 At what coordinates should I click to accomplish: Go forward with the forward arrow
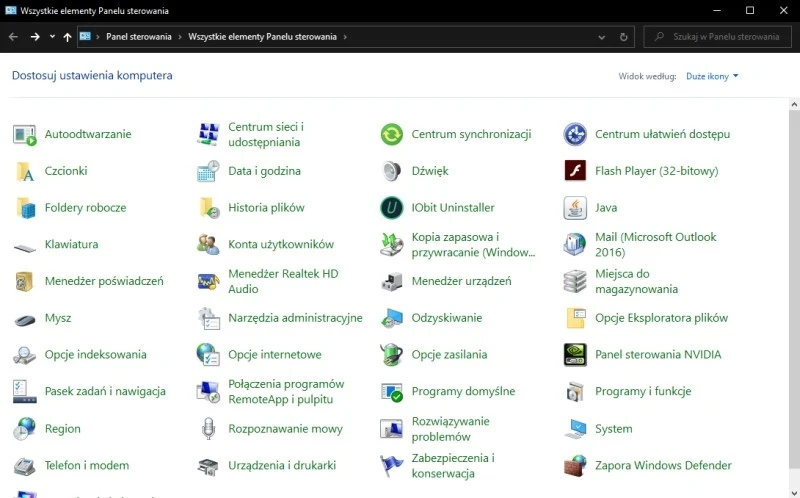click(35, 37)
